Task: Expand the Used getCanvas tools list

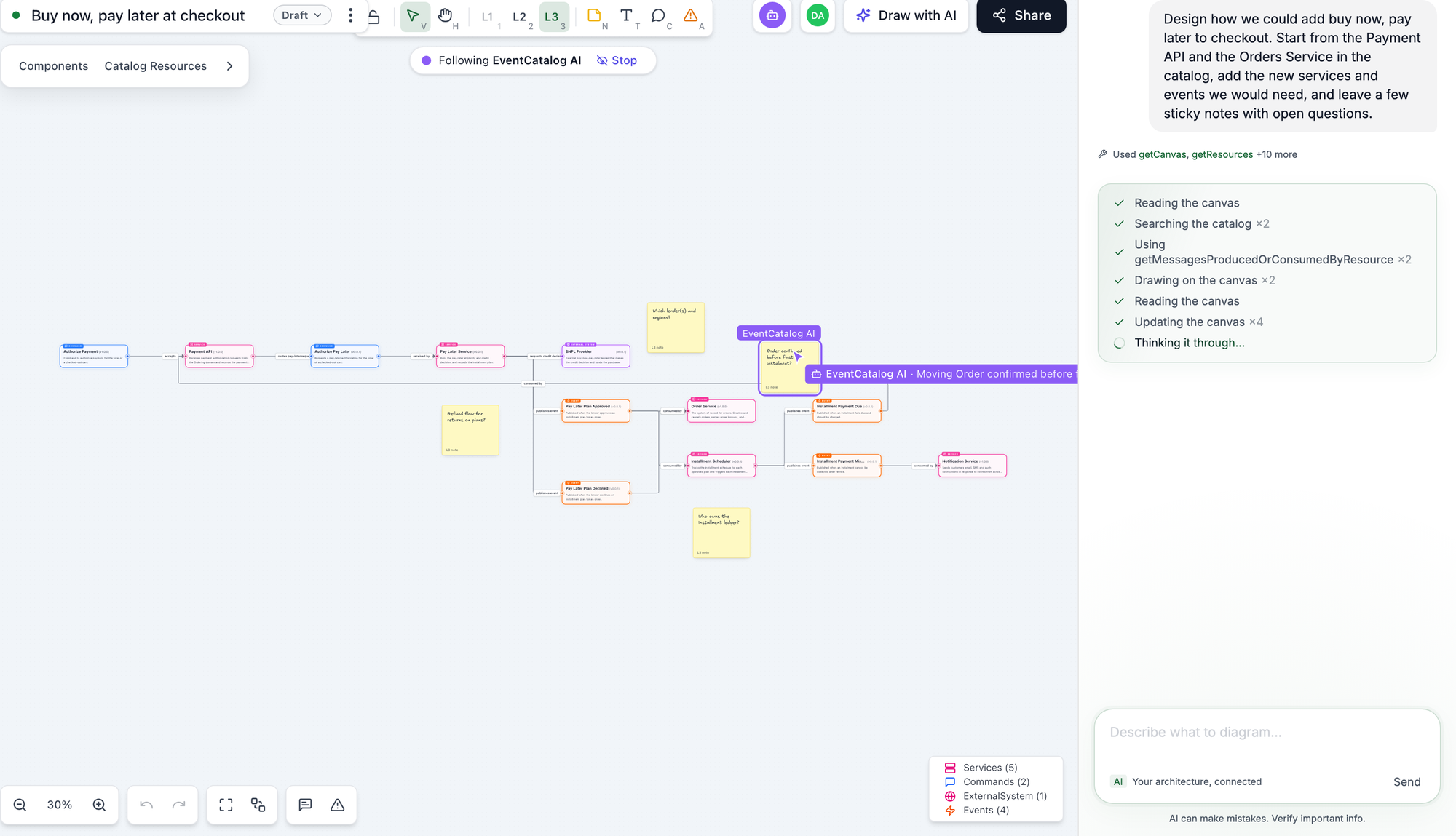Action: [x=1198, y=154]
